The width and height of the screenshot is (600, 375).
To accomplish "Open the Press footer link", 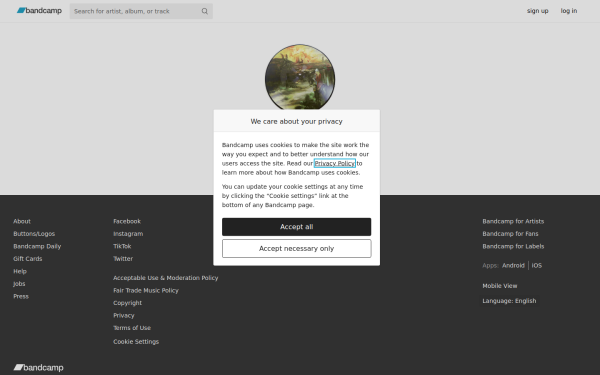I will tap(21, 296).
